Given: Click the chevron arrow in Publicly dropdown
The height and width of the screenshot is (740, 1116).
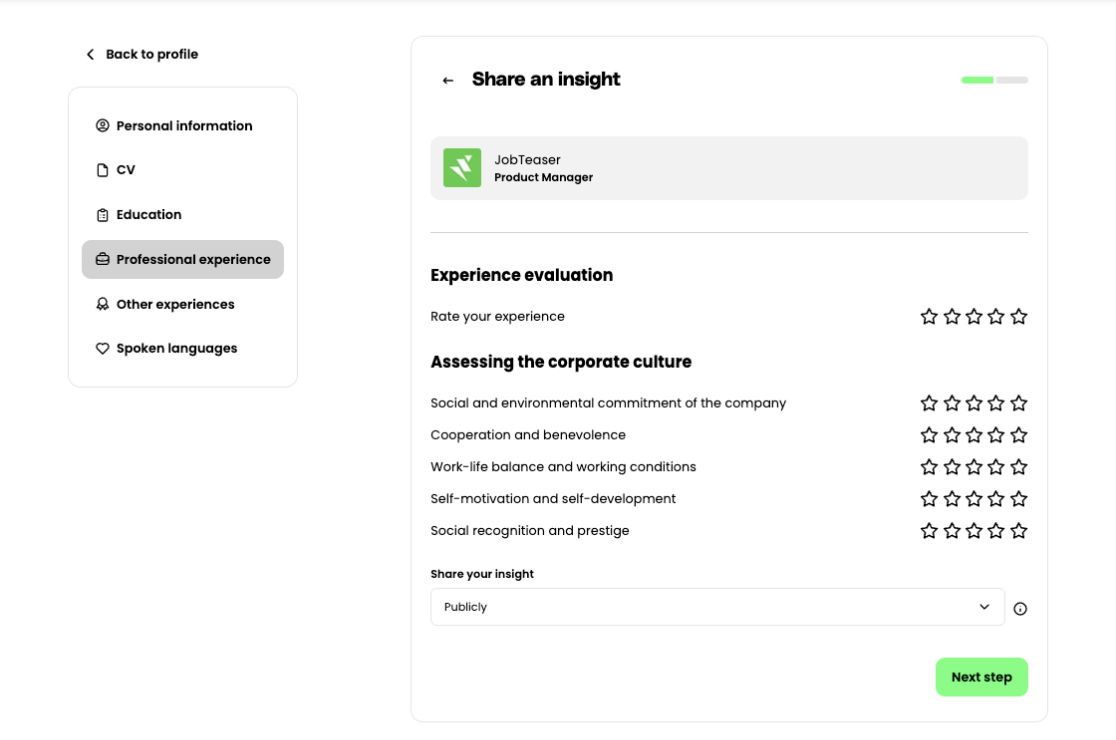Looking at the screenshot, I should pyautogui.click(x=984, y=607).
